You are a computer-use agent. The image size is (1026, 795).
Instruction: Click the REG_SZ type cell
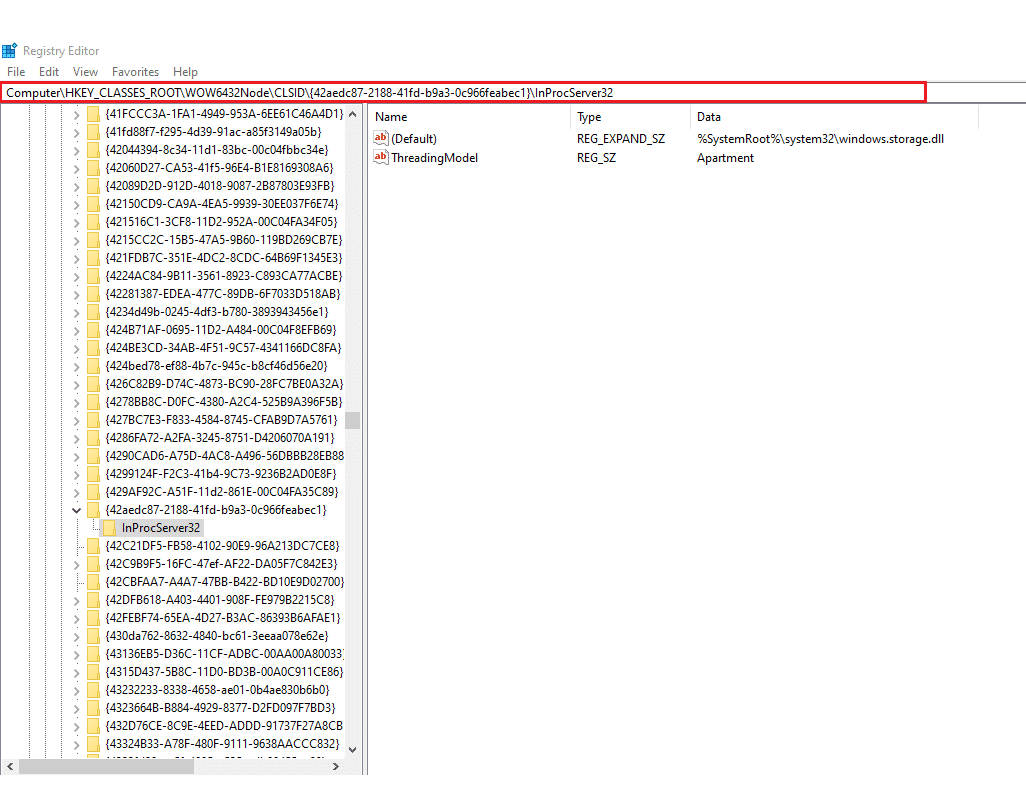coord(596,158)
